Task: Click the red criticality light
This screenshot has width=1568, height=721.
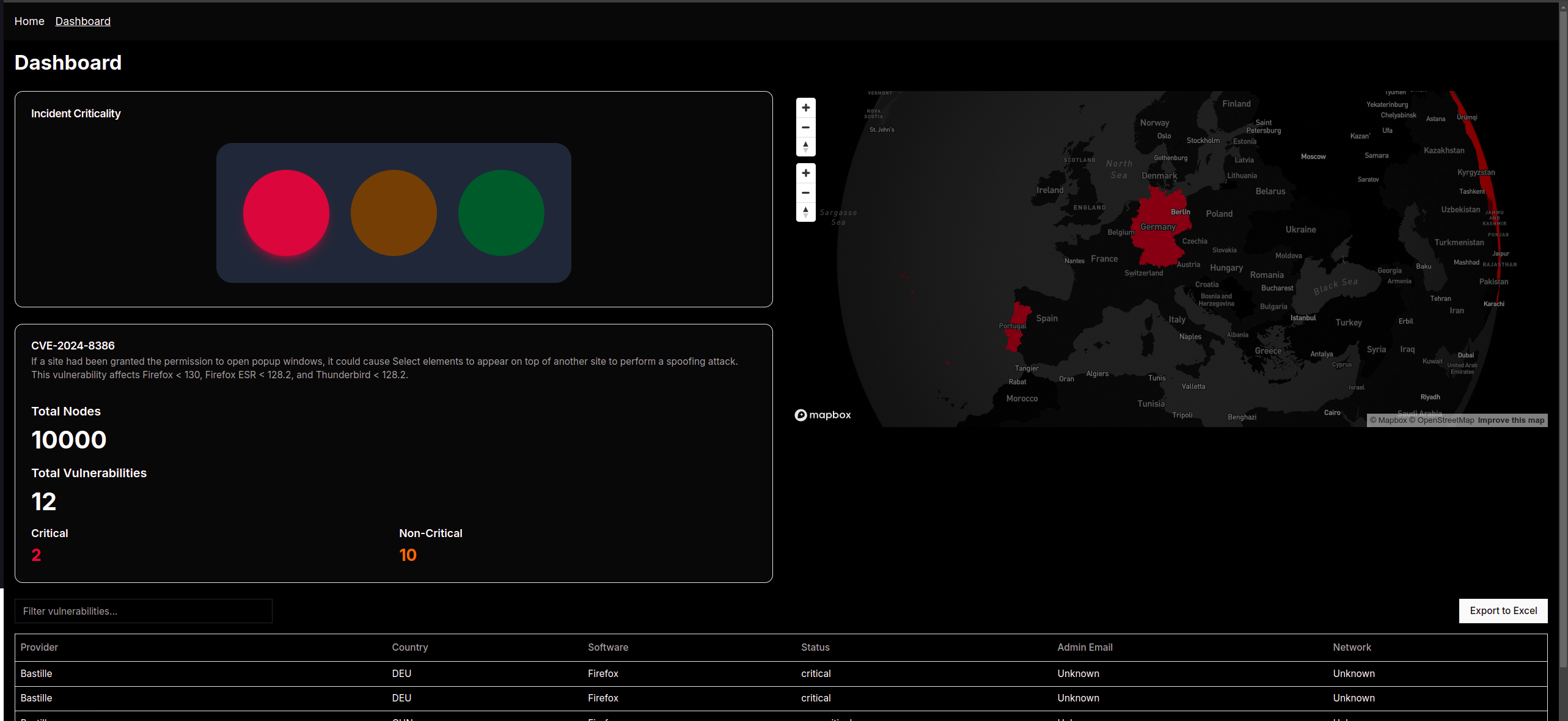Action: click(286, 213)
